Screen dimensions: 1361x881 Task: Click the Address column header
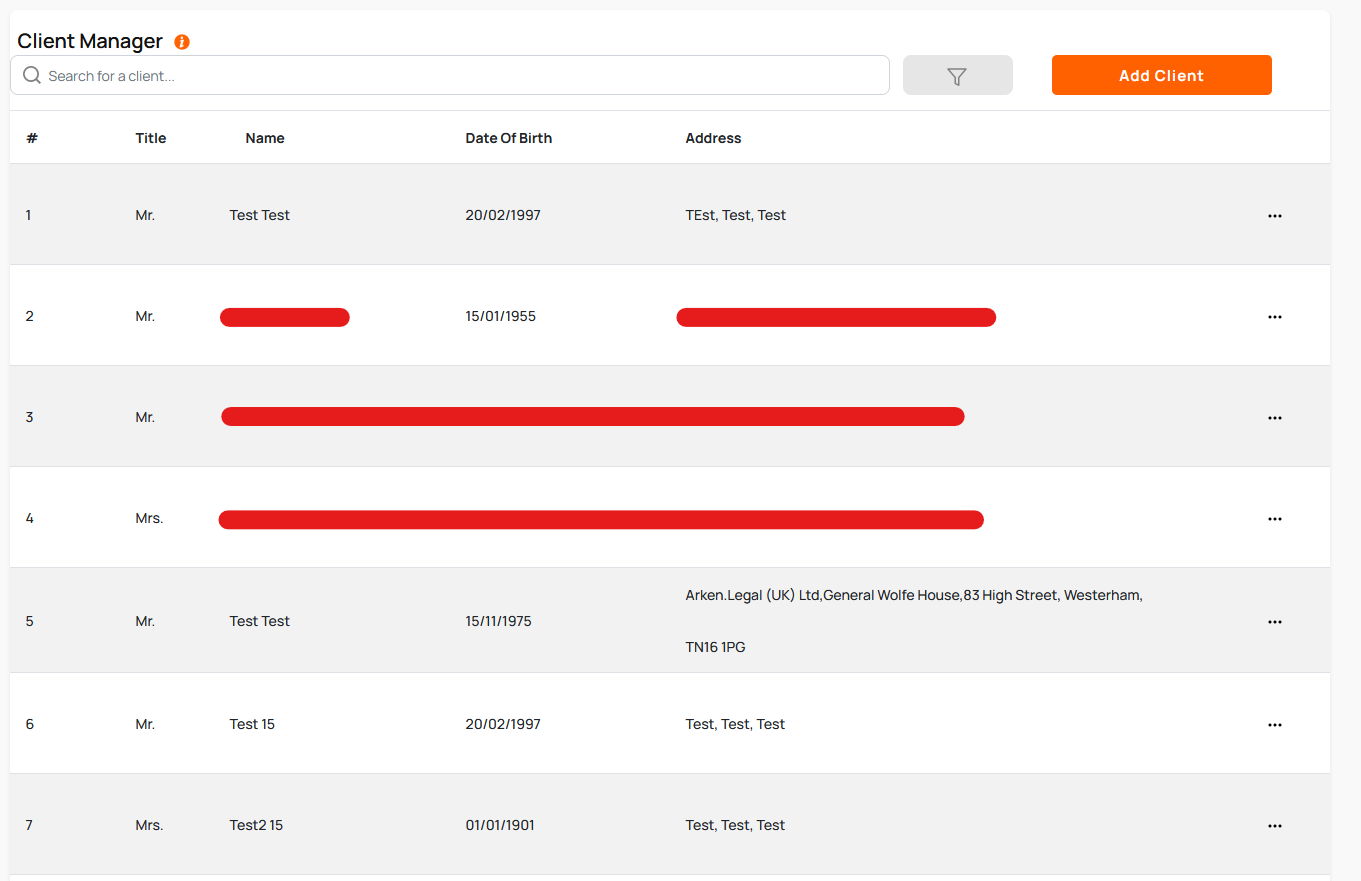point(713,138)
